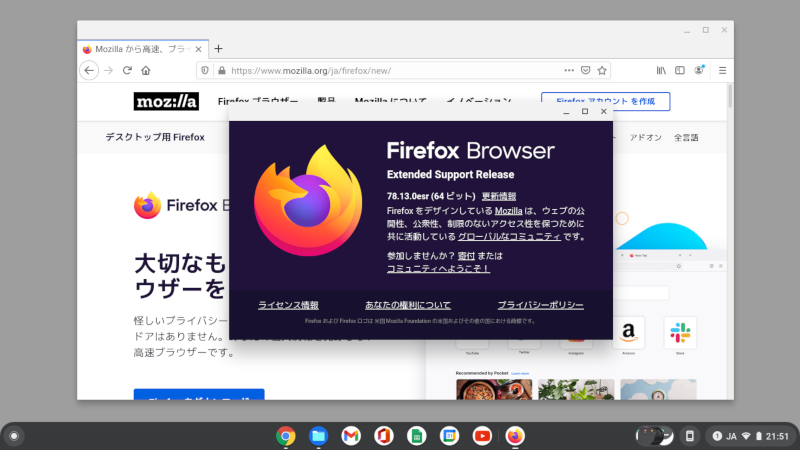Go to the Firefox home page icon
The height and width of the screenshot is (450, 800).
pyautogui.click(x=146, y=70)
